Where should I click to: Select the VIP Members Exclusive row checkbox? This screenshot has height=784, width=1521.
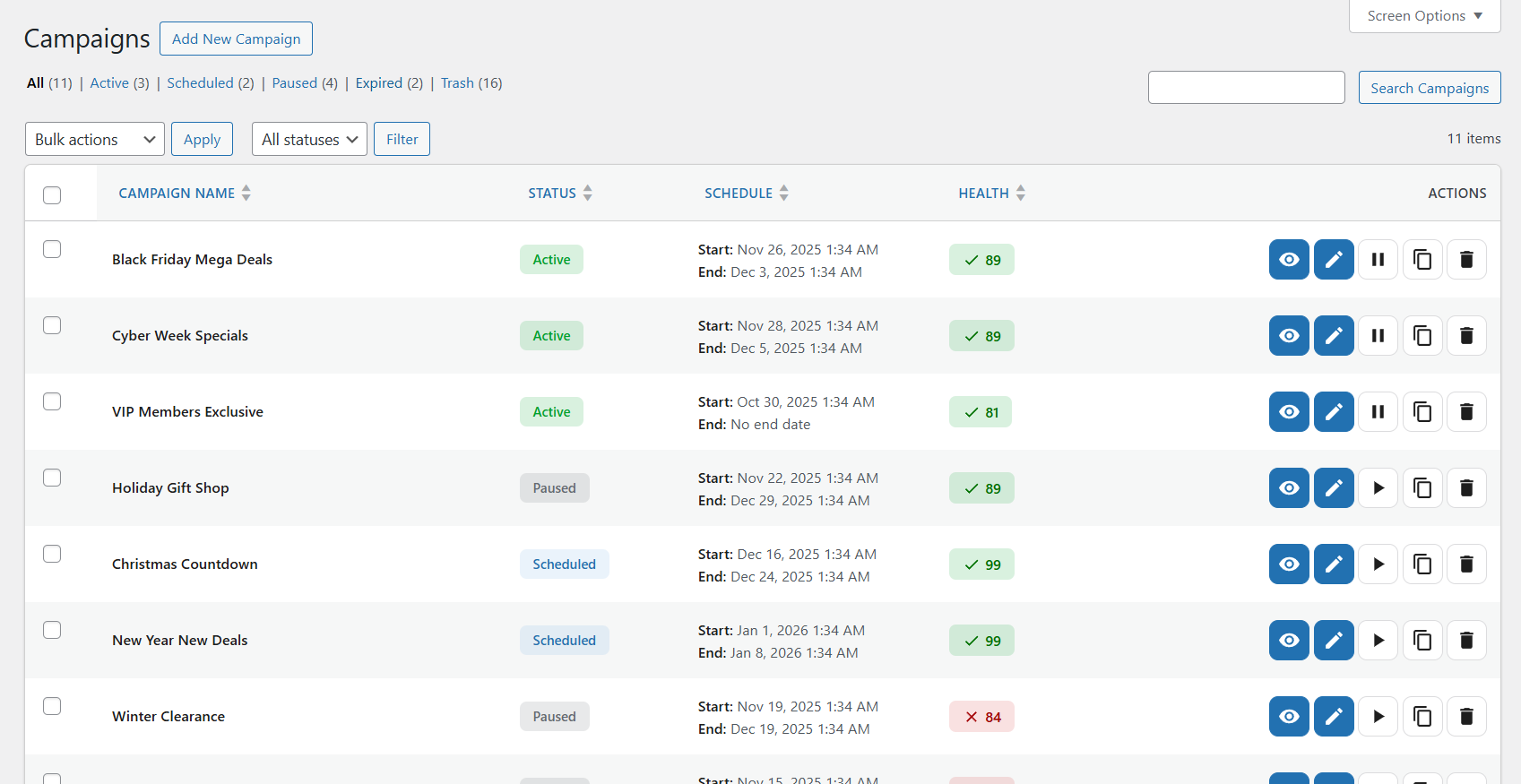52,401
